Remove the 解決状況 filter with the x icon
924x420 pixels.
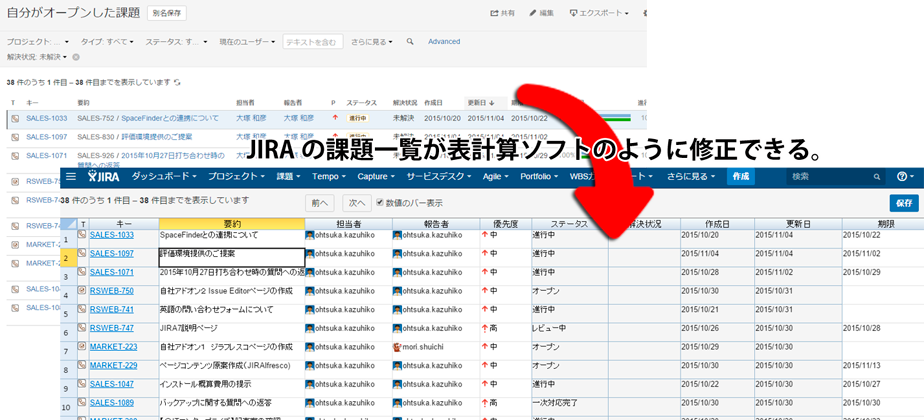(x=75, y=57)
